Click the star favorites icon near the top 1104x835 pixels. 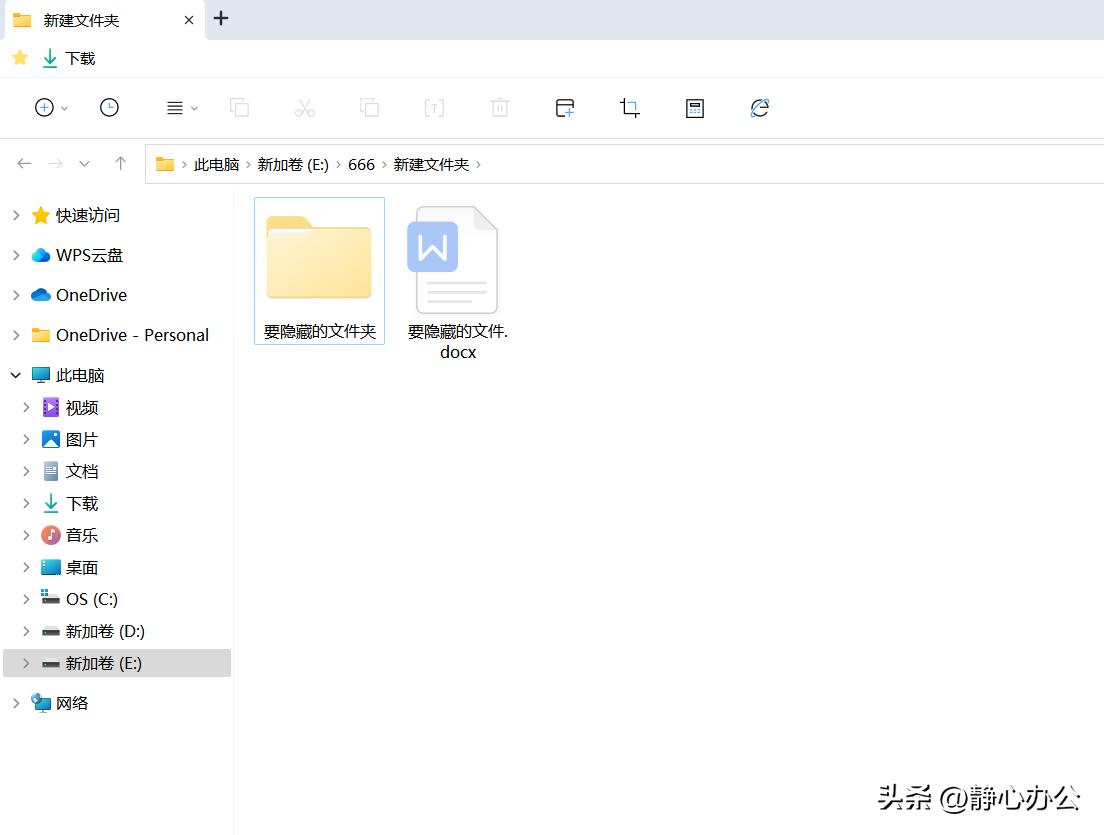coord(19,58)
